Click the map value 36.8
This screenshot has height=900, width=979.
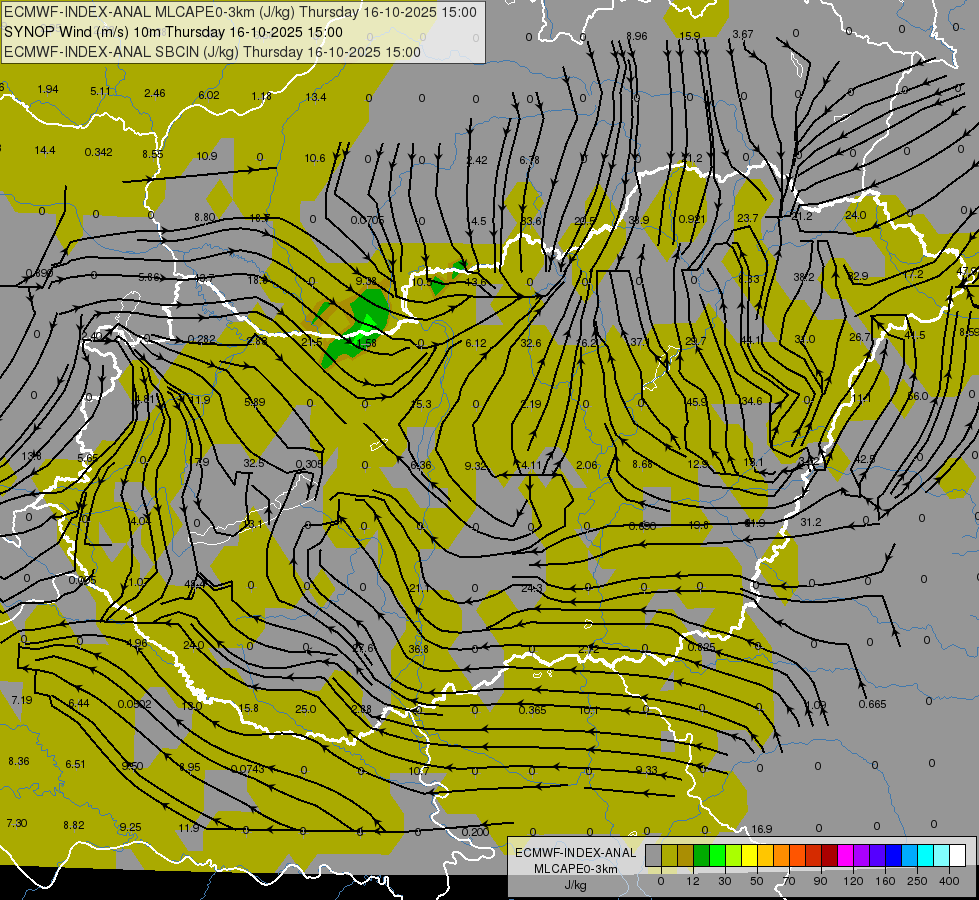pos(418,649)
